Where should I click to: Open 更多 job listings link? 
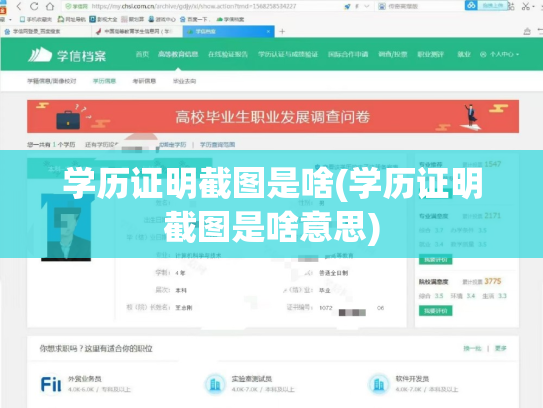coord(500,348)
